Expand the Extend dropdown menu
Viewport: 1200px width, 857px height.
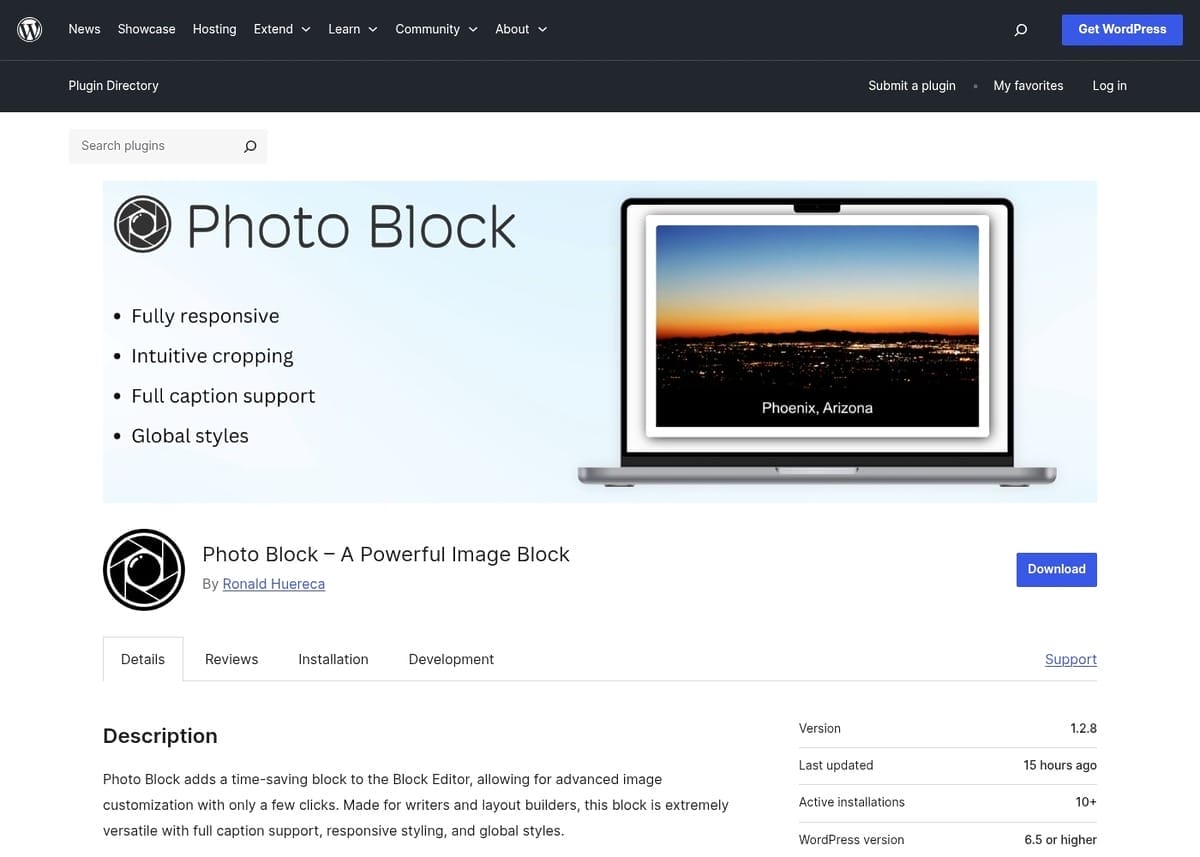282,29
